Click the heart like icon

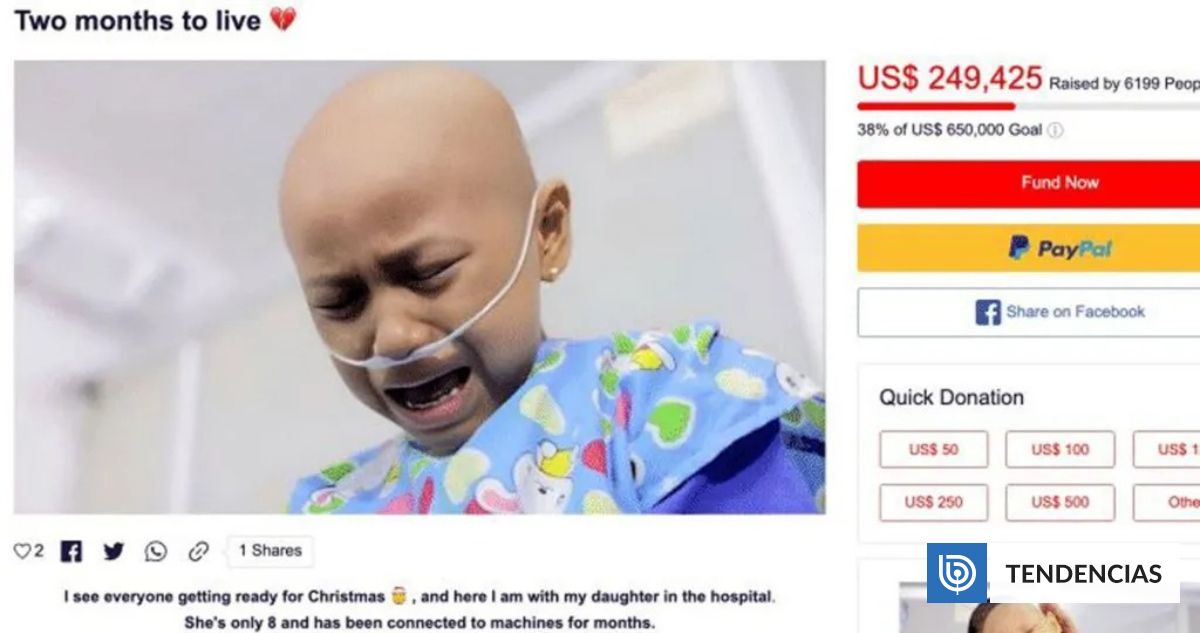point(21,551)
